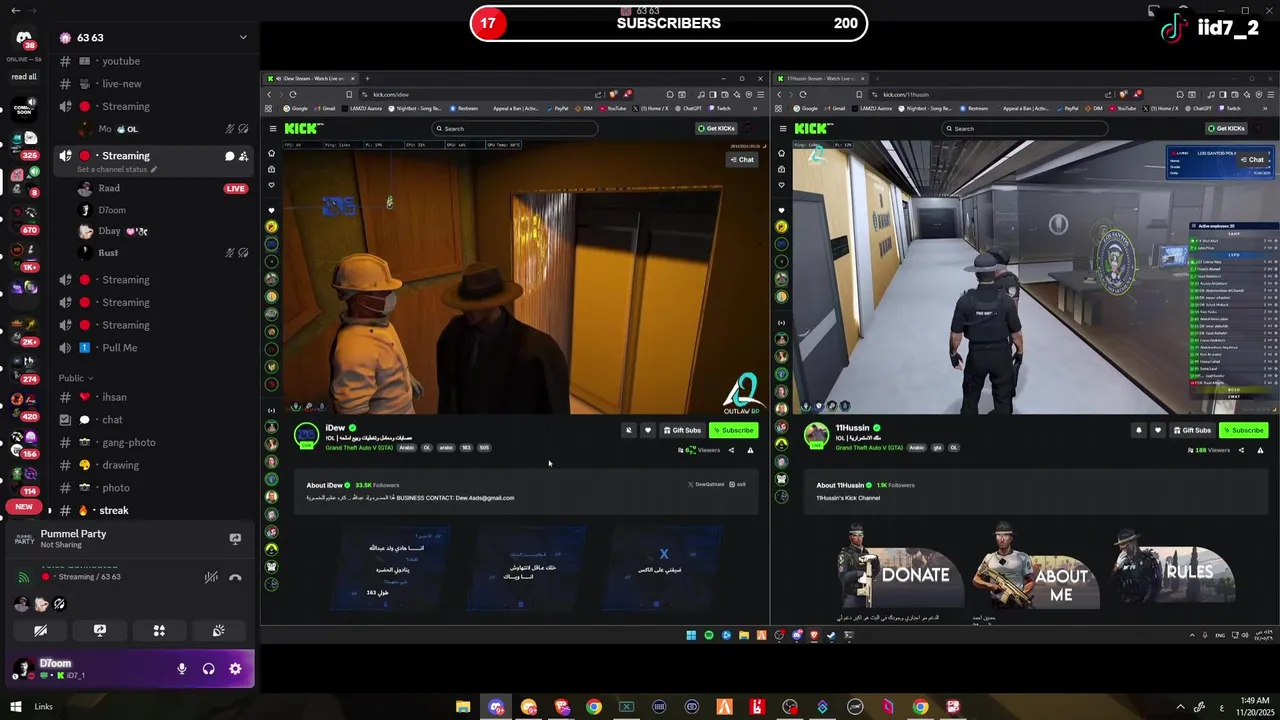This screenshot has height=720, width=1280.
Task: Disconnect from voice with hang-up icon
Action: (x=235, y=577)
